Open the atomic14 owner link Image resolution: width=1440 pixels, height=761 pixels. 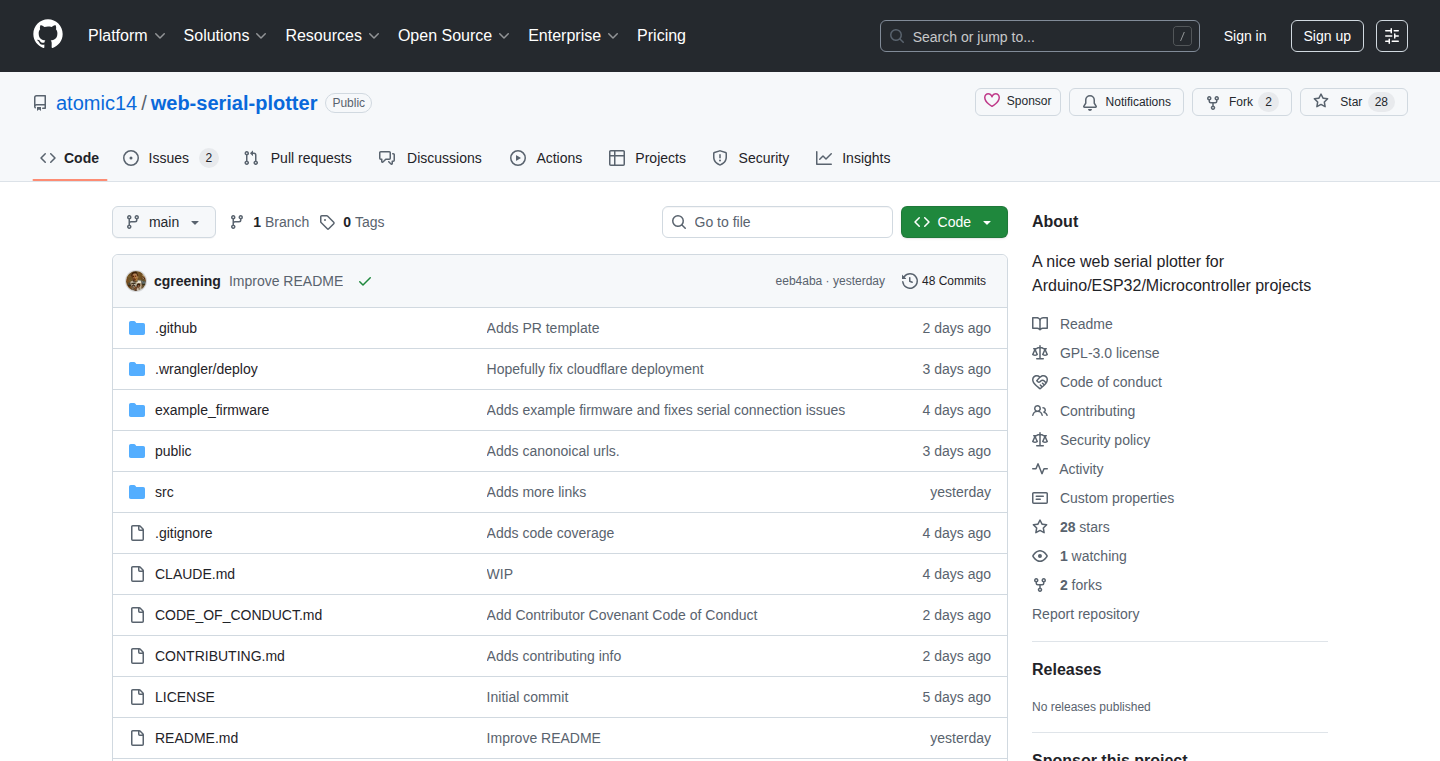pyautogui.click(x=96, y=103)
